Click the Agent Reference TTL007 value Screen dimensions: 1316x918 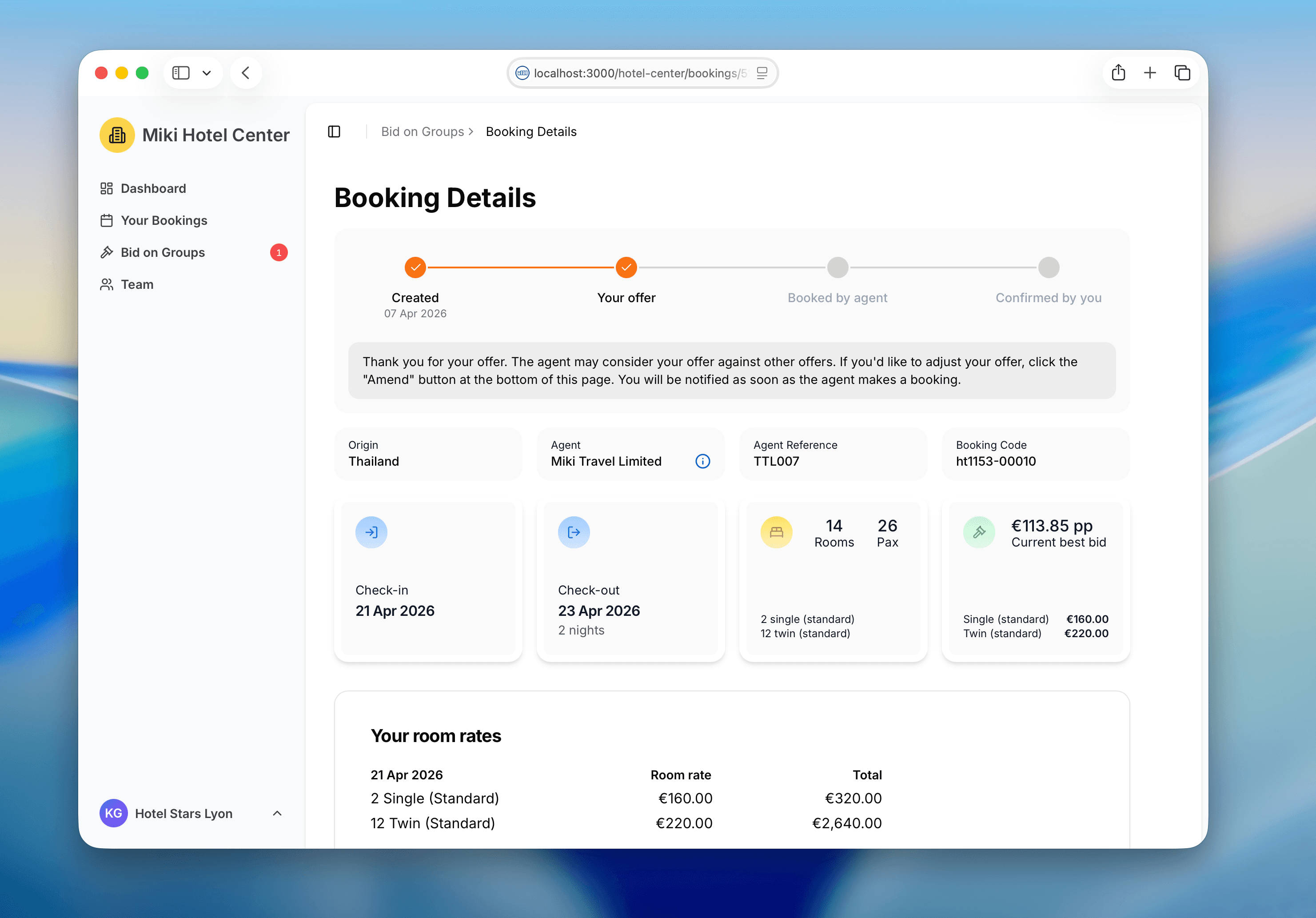pos(776,462)
